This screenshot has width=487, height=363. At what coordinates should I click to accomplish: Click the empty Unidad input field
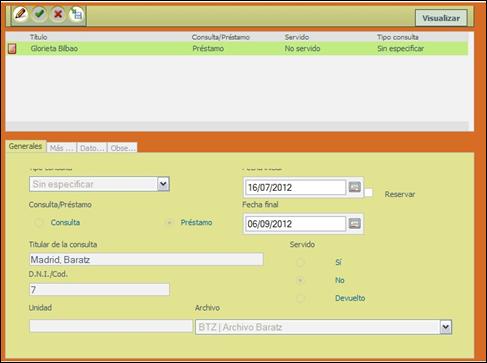pyautogui.click(x=111, y=326)
